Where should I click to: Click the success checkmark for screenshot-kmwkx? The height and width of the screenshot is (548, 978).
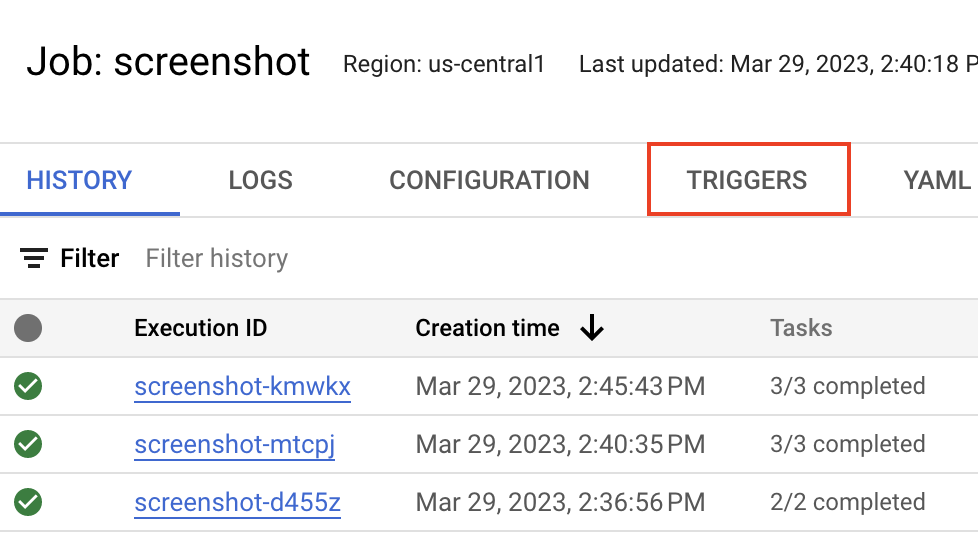(28, 386)
